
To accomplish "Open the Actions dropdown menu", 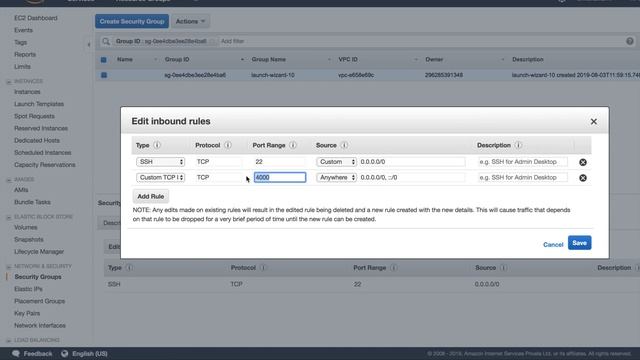I will coord(190,21).
